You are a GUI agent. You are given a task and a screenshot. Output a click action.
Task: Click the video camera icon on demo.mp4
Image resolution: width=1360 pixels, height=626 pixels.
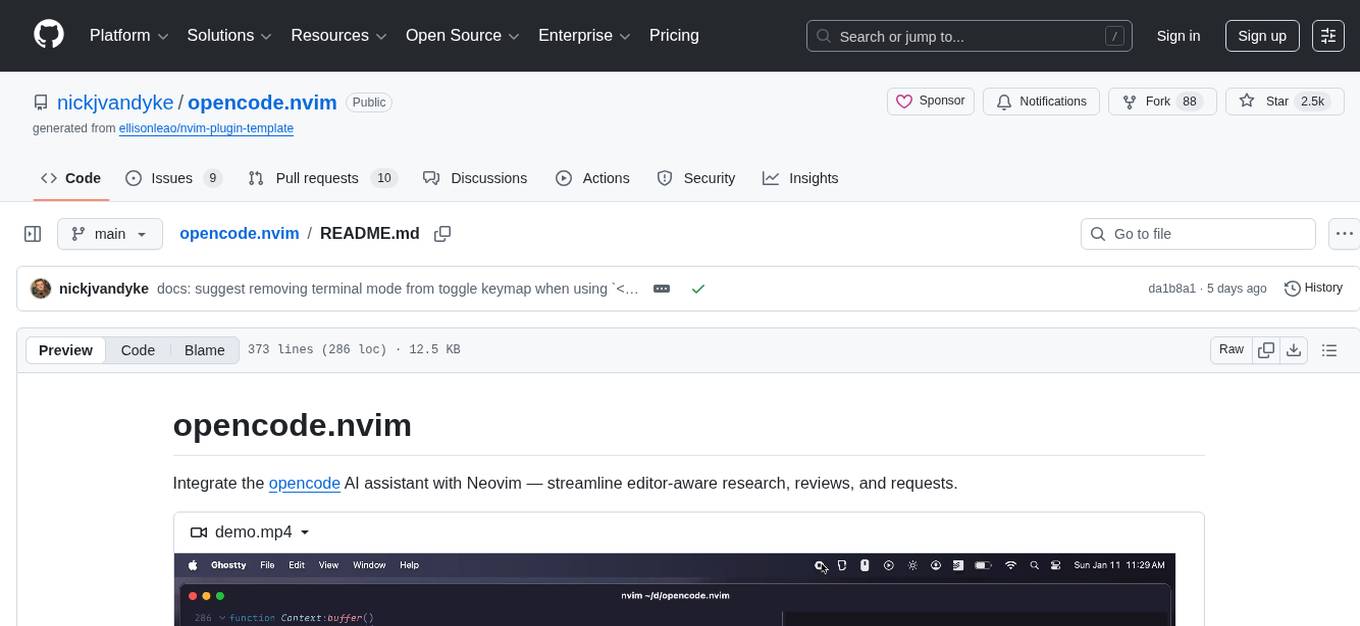[198, 532]
